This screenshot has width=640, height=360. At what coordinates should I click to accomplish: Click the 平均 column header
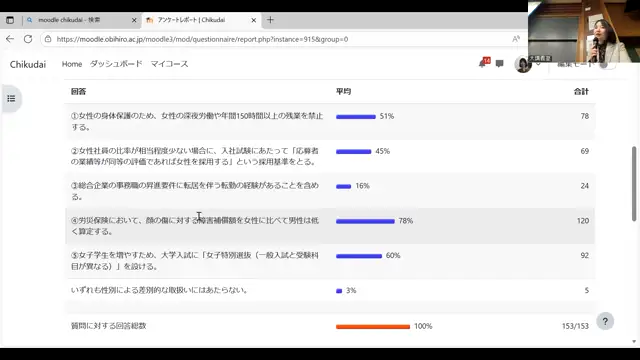click(x=343, y=91)
